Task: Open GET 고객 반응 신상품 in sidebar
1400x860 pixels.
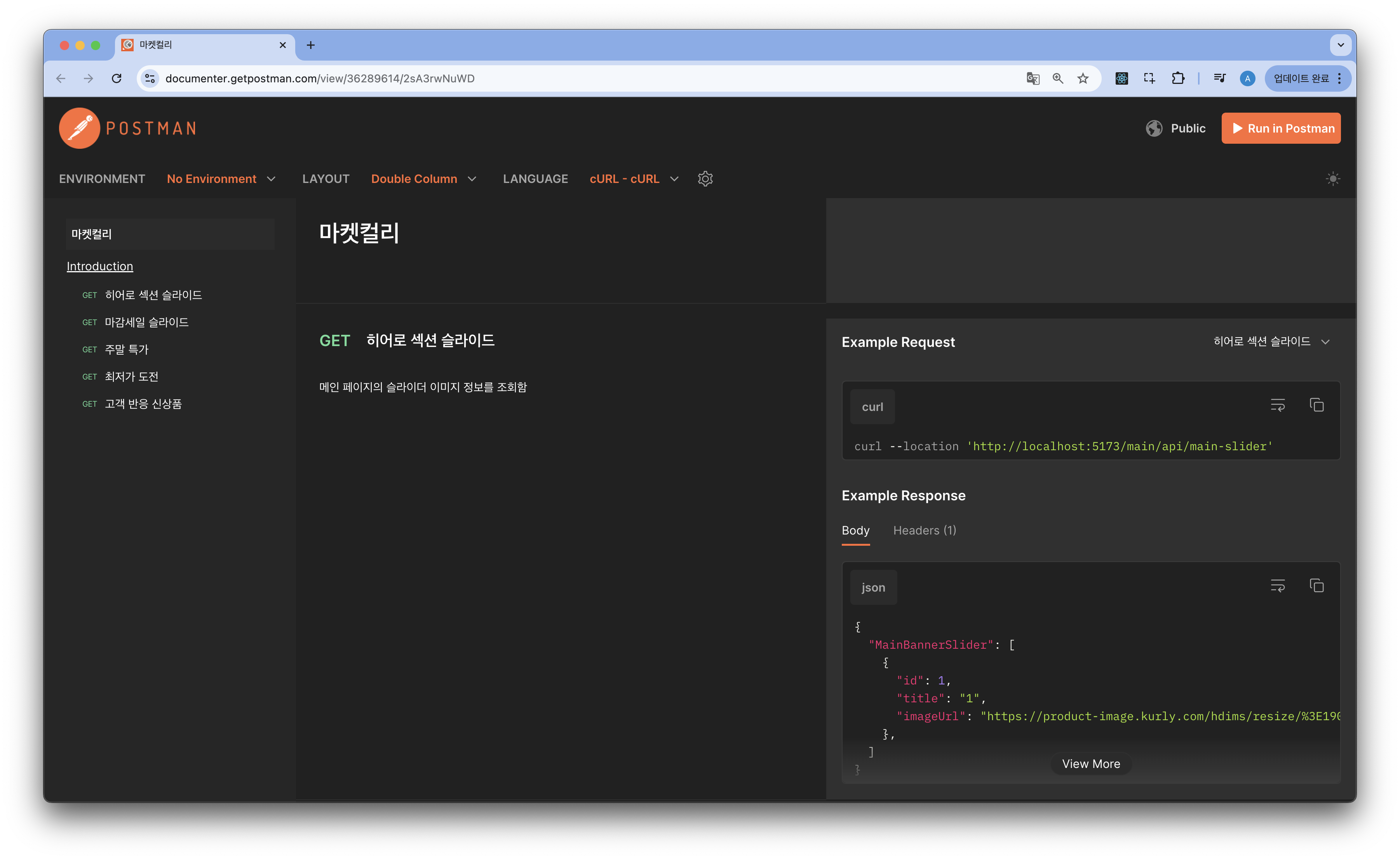Action: 132,404
